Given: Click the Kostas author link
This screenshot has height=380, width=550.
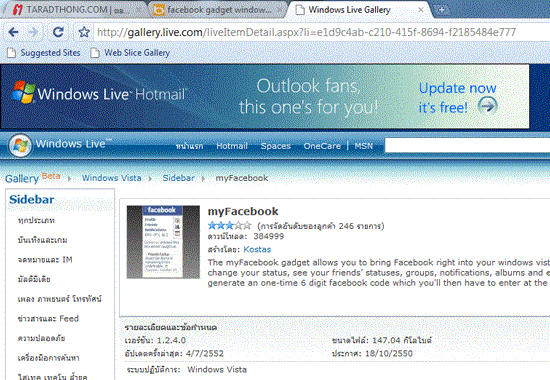Looking at the screenshot, I should (x=257, y=249).
